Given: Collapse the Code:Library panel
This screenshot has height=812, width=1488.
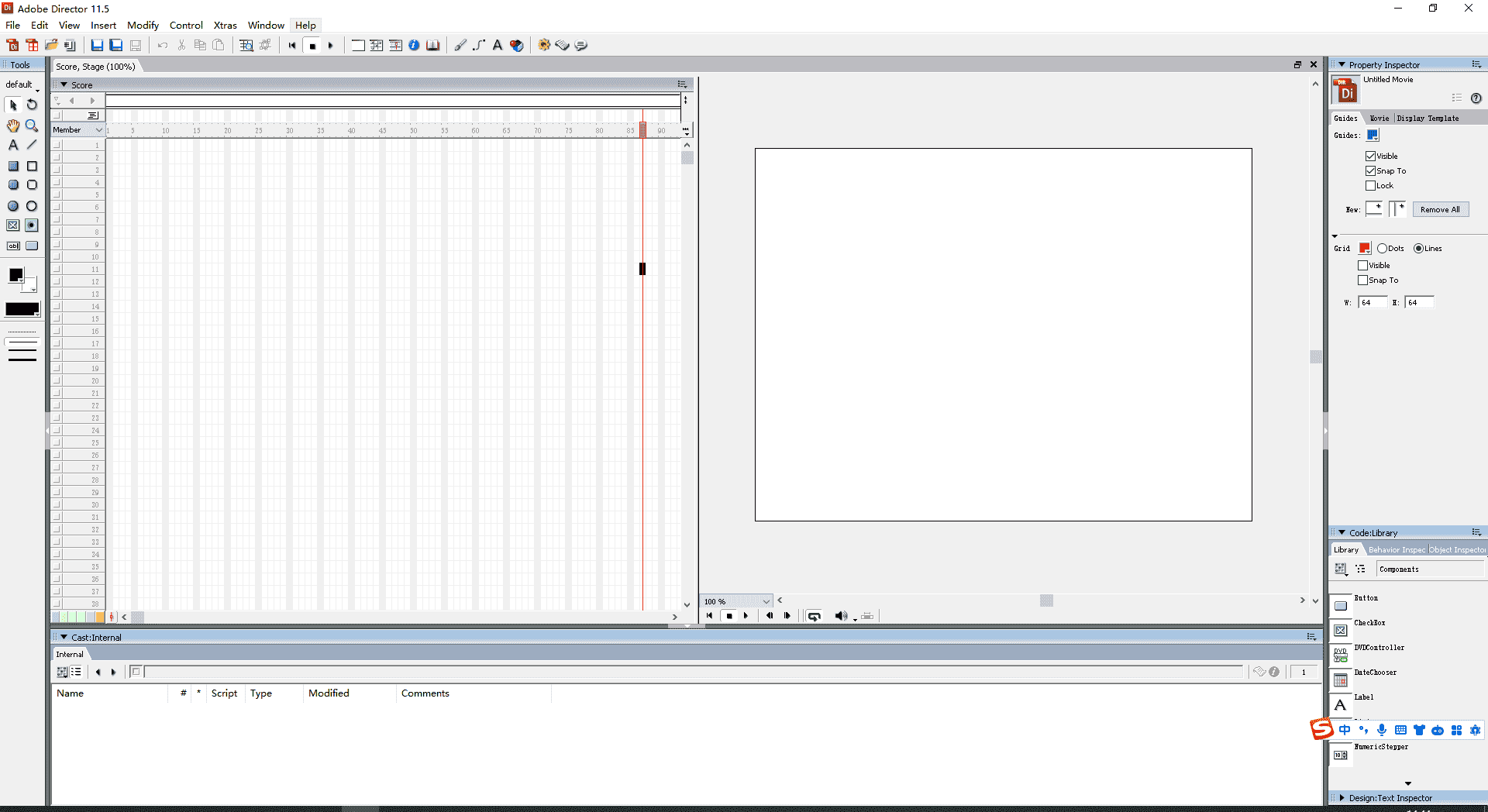Looking at the screenshot, I should pos(1342,533).
